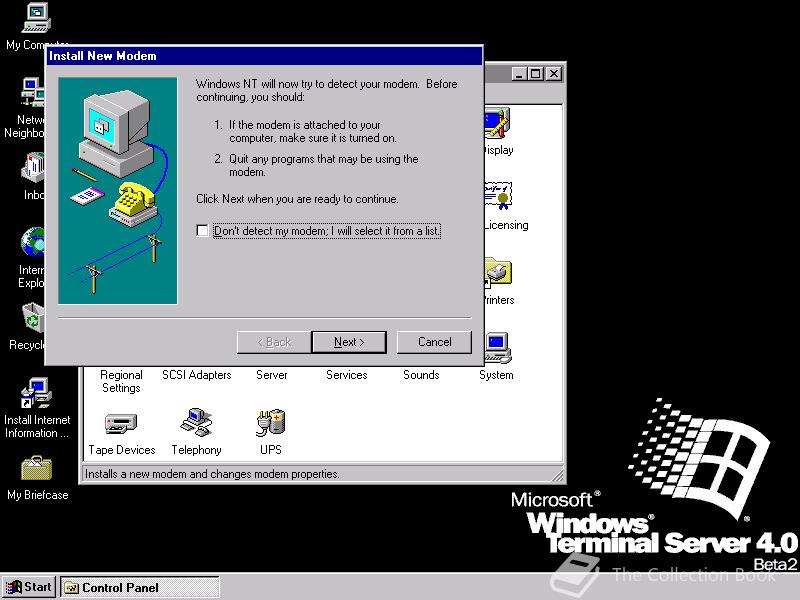Click the Install New Modem title bar
Image resolution: width=800 pixels, height=600 pixels.
click(264, 56)
